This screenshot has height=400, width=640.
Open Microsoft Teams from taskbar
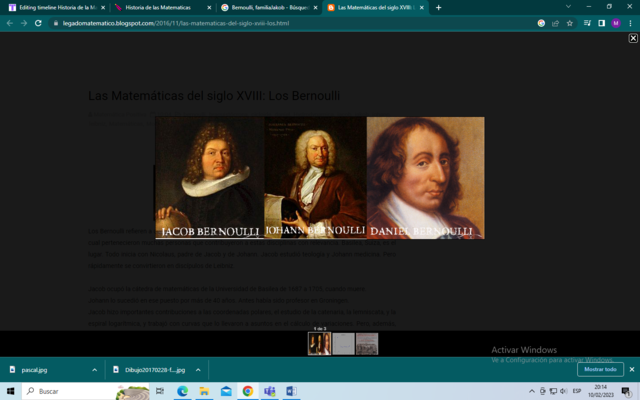[269, 391]
